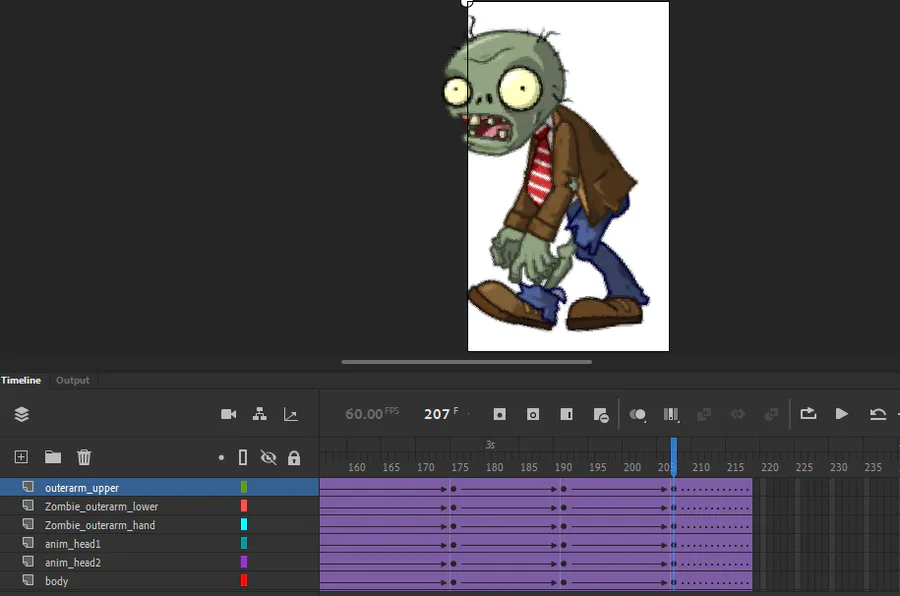Click the stage horizontal scrollbar
Viewport: 900px width, 596px height.
click(x=466, y=362)
